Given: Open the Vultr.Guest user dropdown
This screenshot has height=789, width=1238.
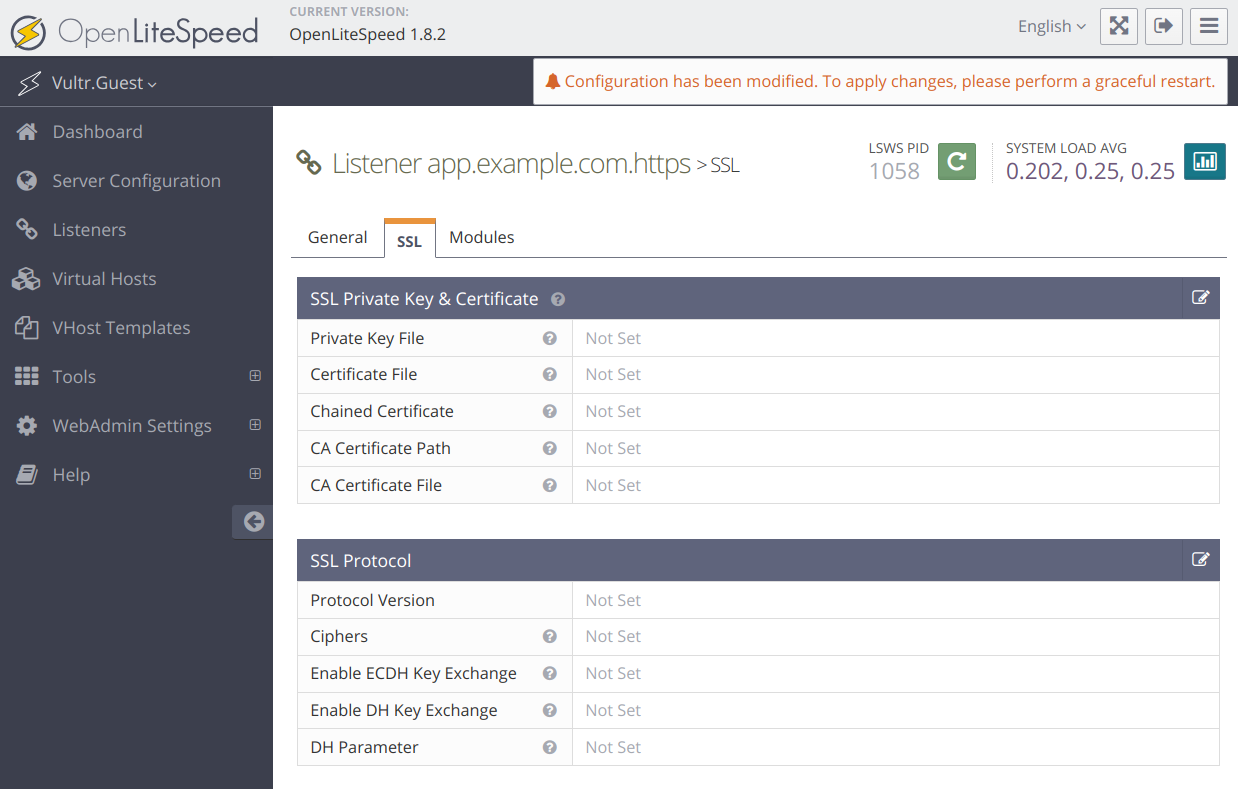Looking at the screenshot, I should [104, 83].
